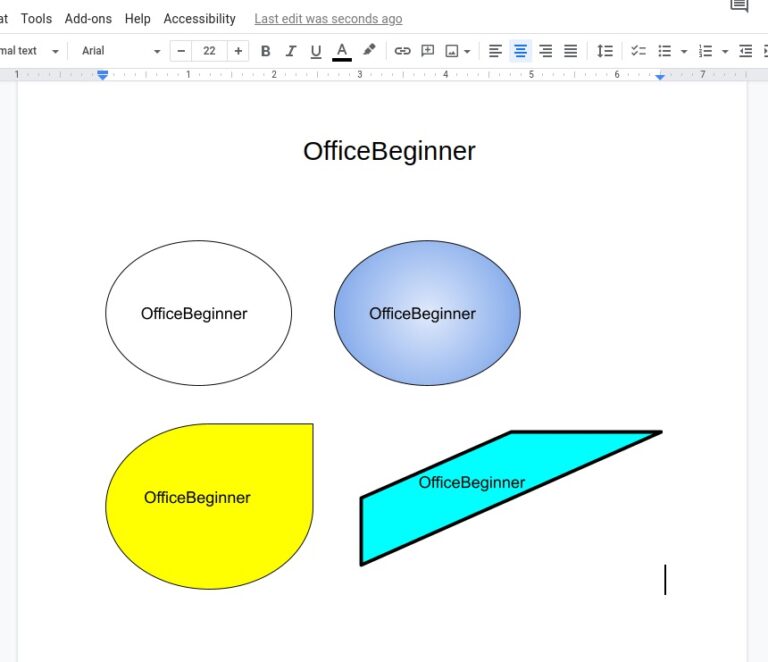
Task: Click the OfficeBeginner heading text
Action: pos(389,151)
